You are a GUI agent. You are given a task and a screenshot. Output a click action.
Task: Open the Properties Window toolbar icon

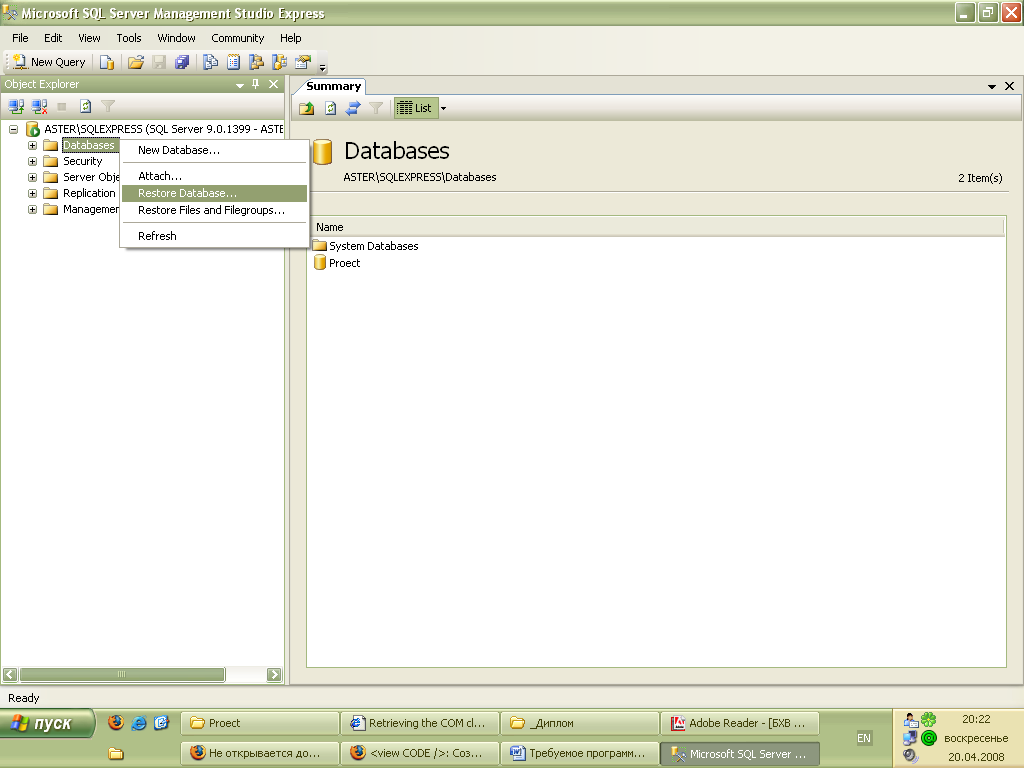(x=302, y=62)
